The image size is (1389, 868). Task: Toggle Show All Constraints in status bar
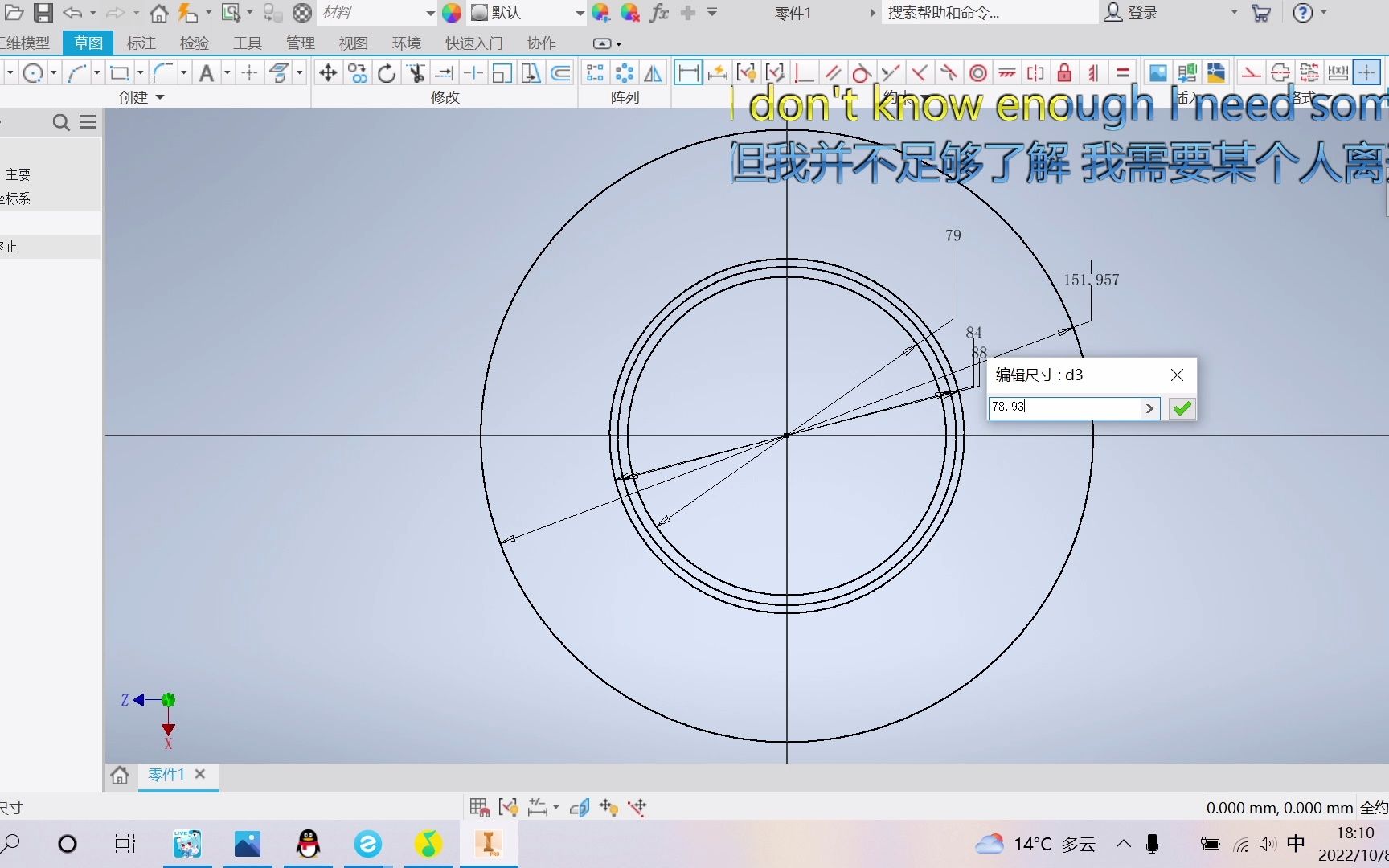tap(508, 807)
